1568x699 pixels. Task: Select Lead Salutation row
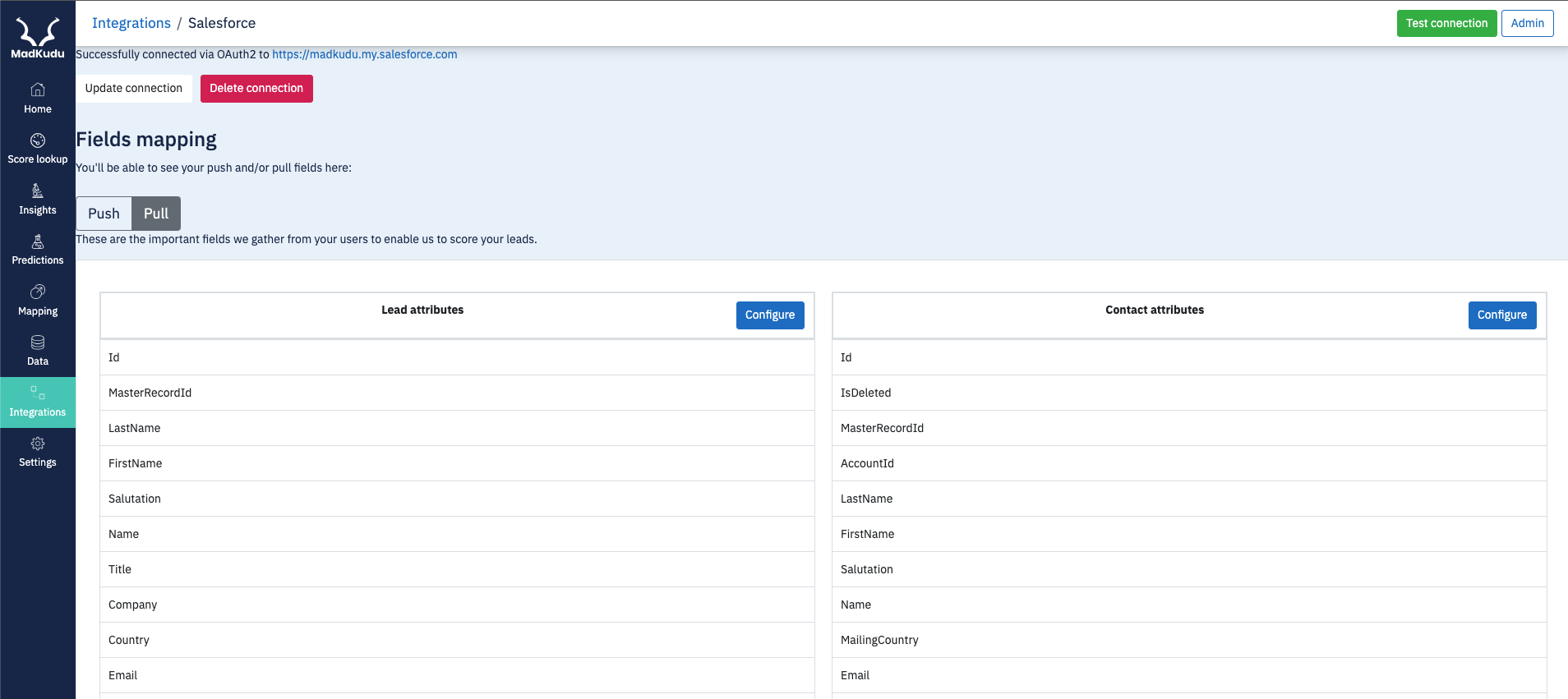click(457, 499)
